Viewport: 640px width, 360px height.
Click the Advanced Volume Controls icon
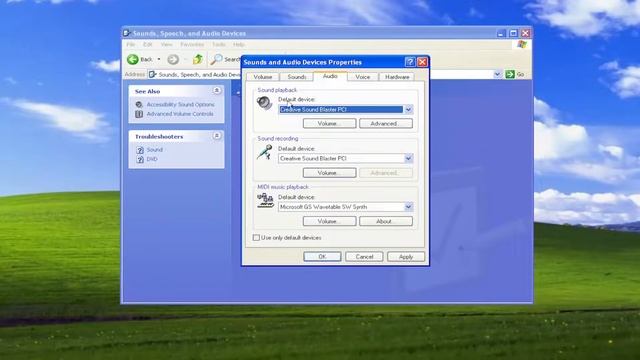point(139,114)
